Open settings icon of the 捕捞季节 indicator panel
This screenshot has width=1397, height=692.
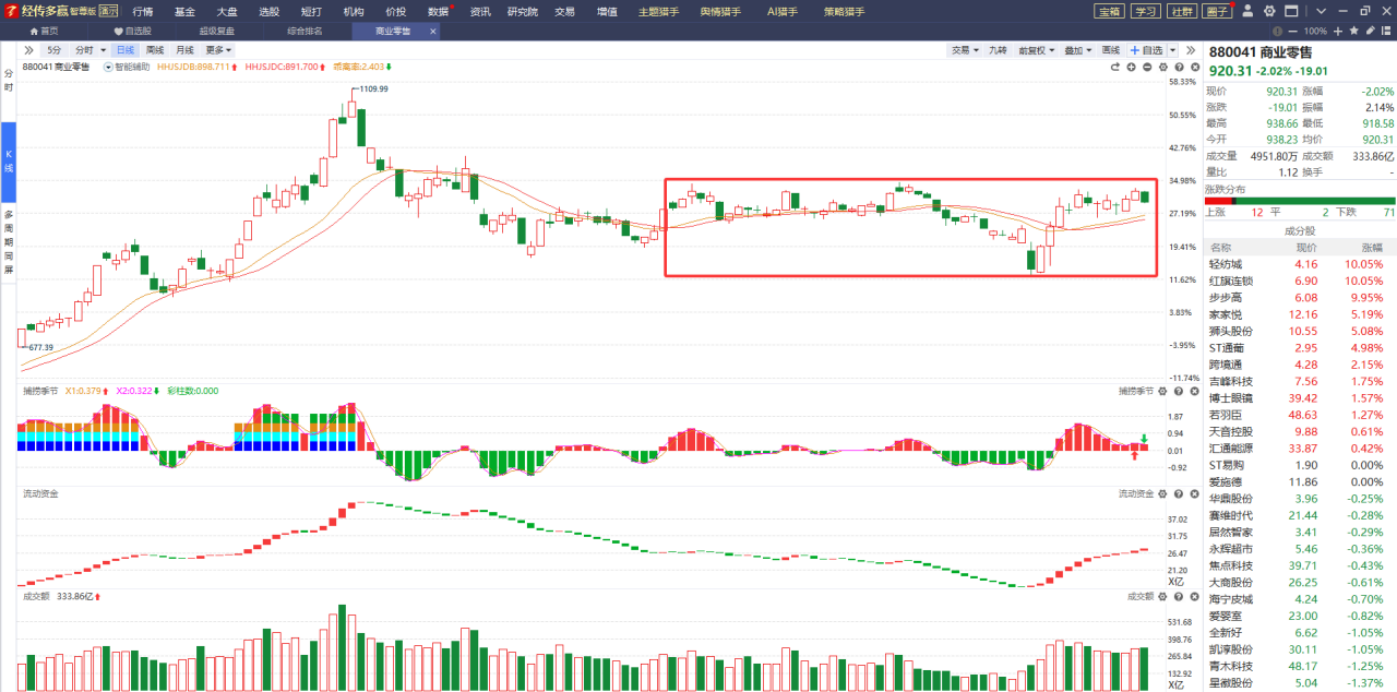coord(1163,391)
